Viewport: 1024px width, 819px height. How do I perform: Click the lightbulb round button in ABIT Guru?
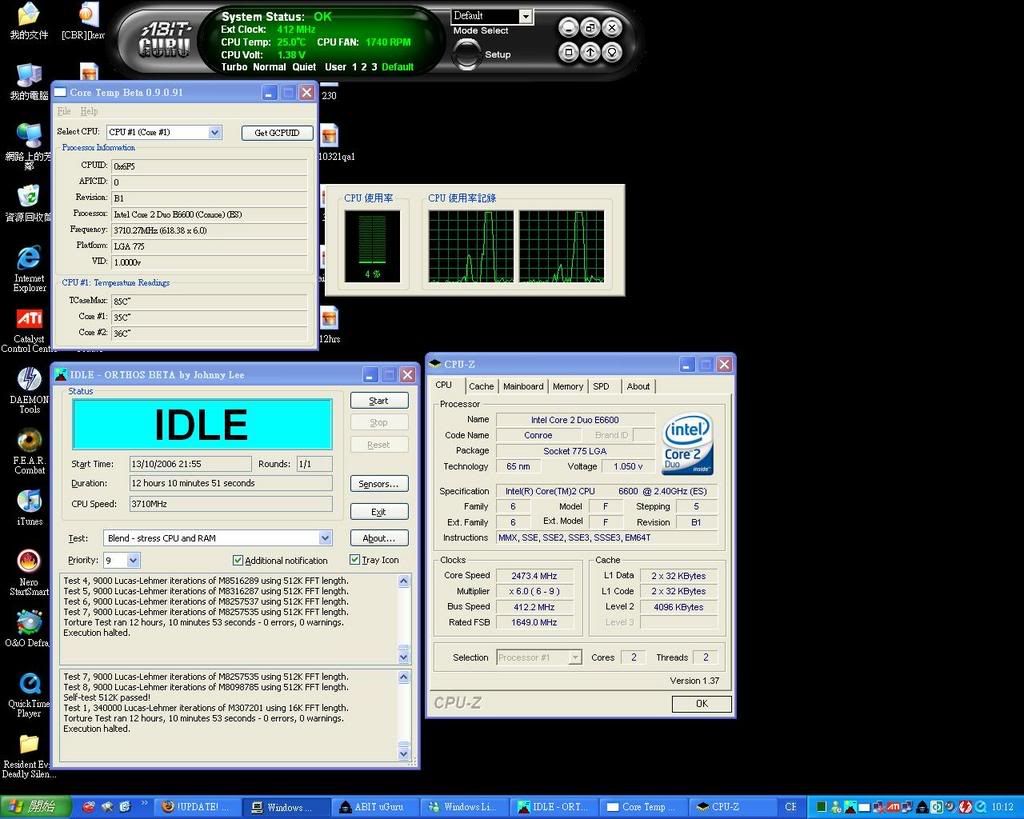tap(612, 52)
